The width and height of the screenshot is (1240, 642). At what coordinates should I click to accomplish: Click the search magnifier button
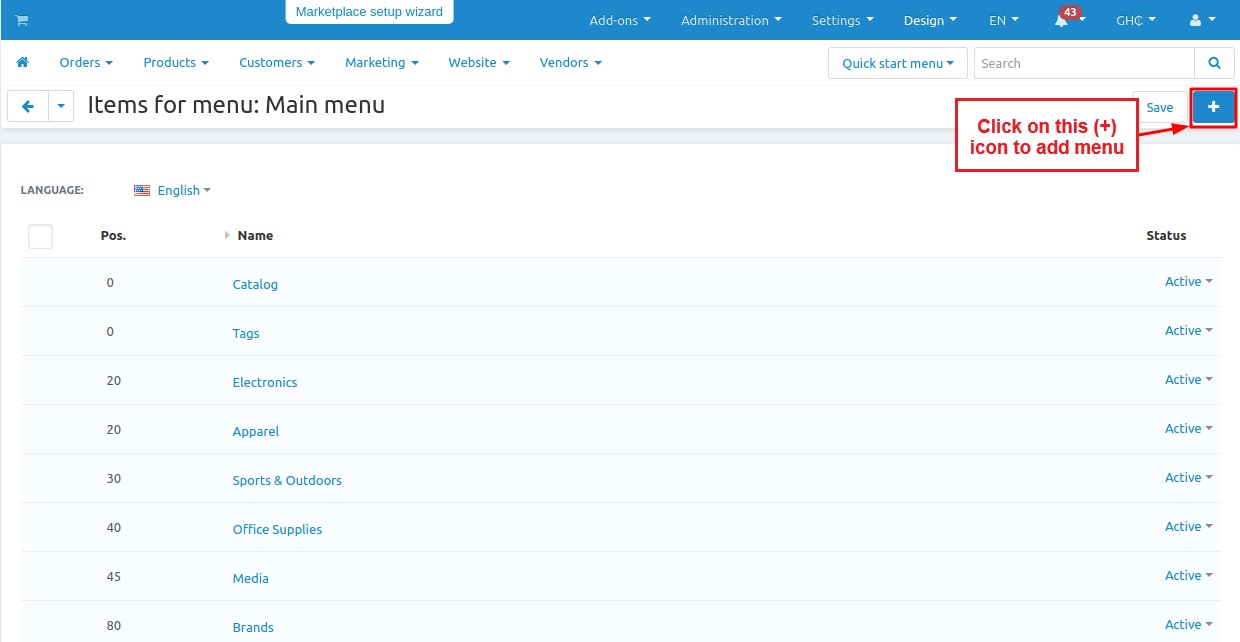coord(1214,63)
